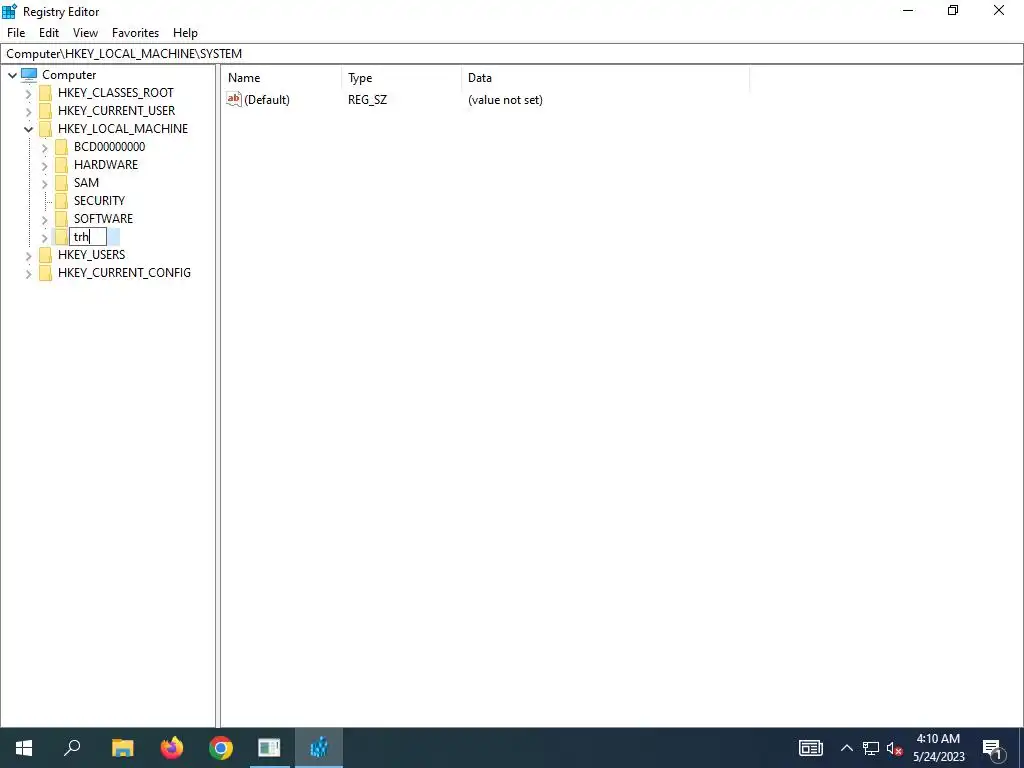Click the muted volume tray icon
Viewport: 1024px width, 768px height.
(x=895, y=748)
